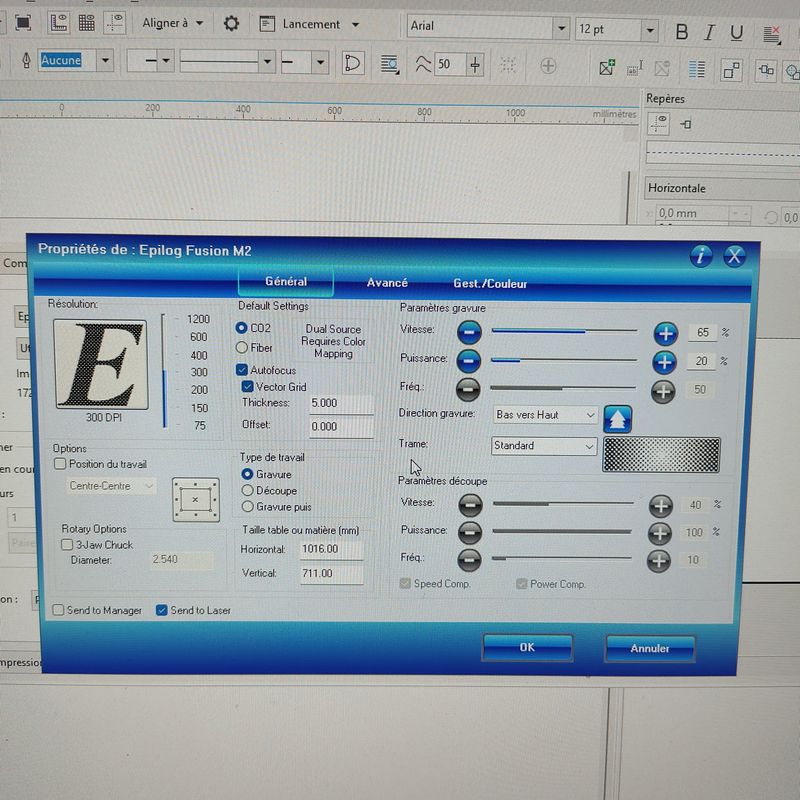
Task: Click the Thickness input field
Action: 336,403
